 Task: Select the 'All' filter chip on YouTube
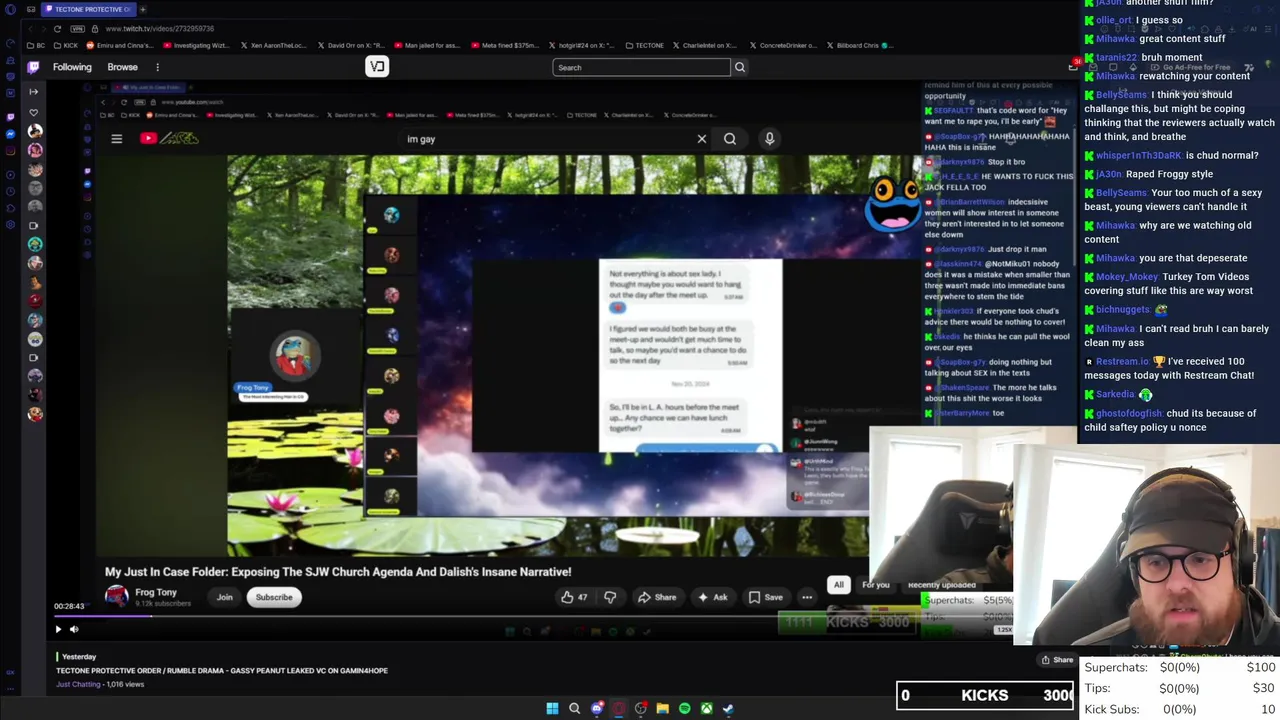click(839, 585)
